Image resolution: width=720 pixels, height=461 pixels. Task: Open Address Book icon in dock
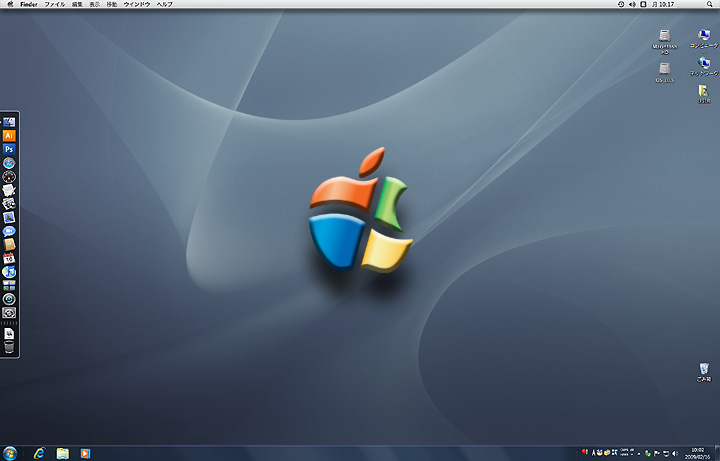(x=9, y=245)
